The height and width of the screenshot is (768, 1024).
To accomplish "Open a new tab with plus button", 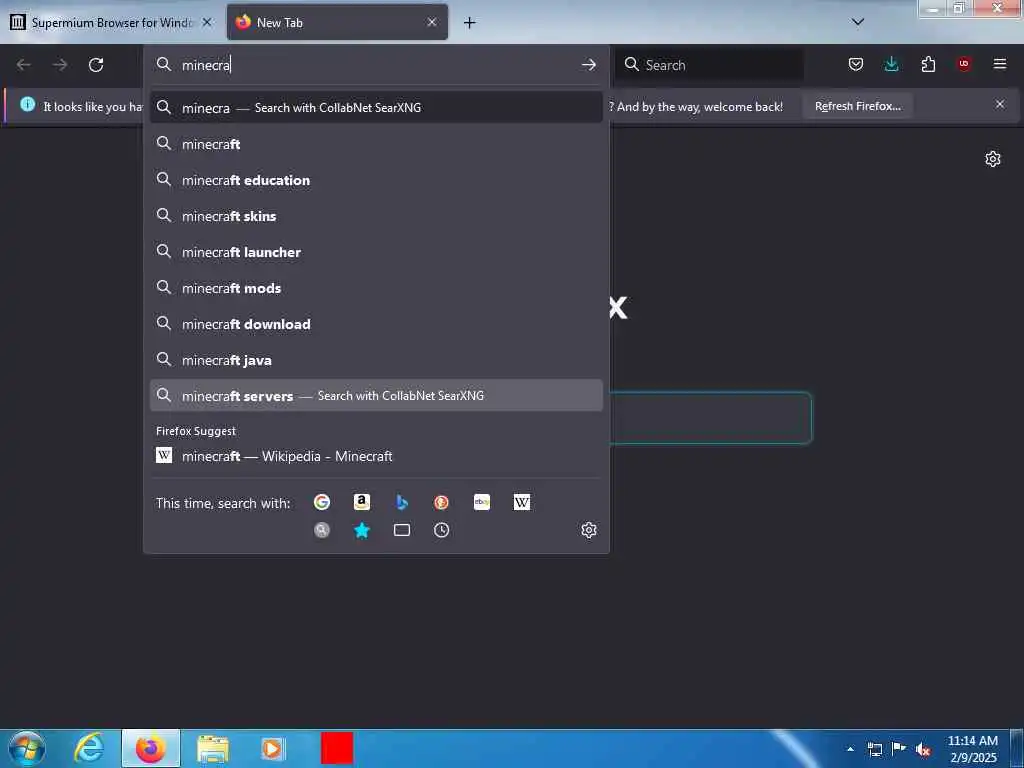I will [469, 23].
